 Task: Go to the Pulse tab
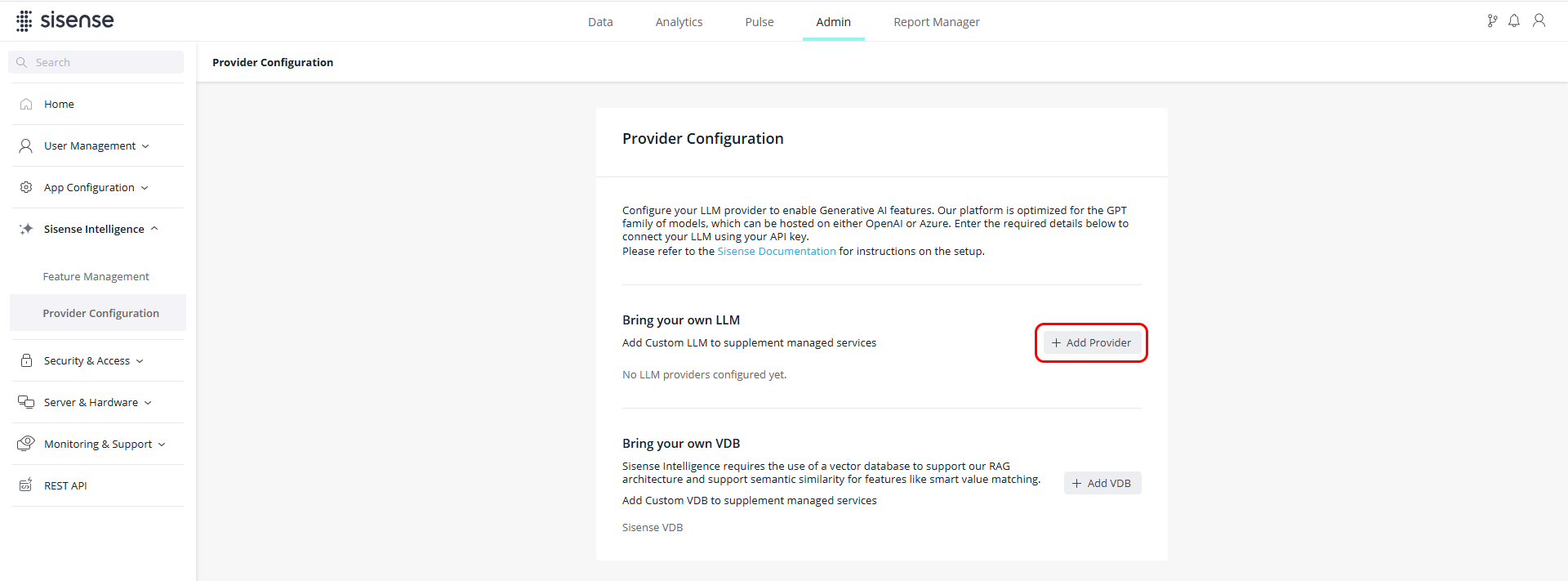coord(759,22)
